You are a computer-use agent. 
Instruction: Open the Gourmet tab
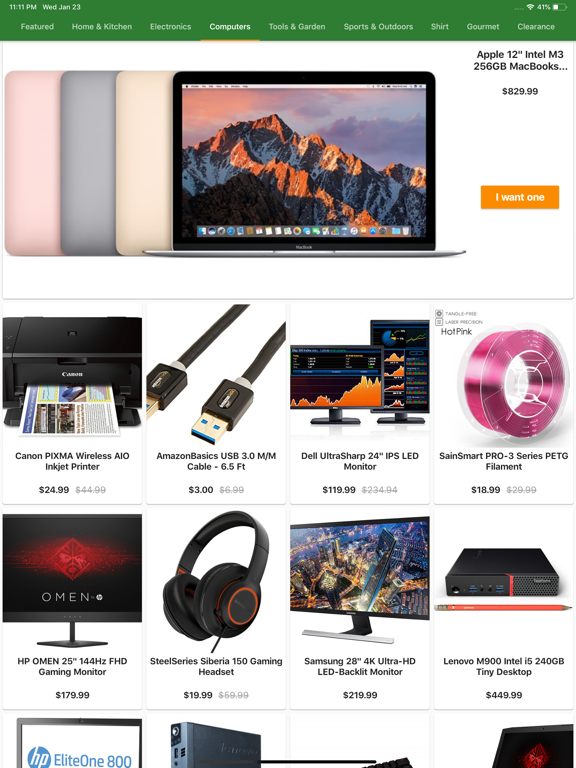pyautogui.click(x=483, y=26)
